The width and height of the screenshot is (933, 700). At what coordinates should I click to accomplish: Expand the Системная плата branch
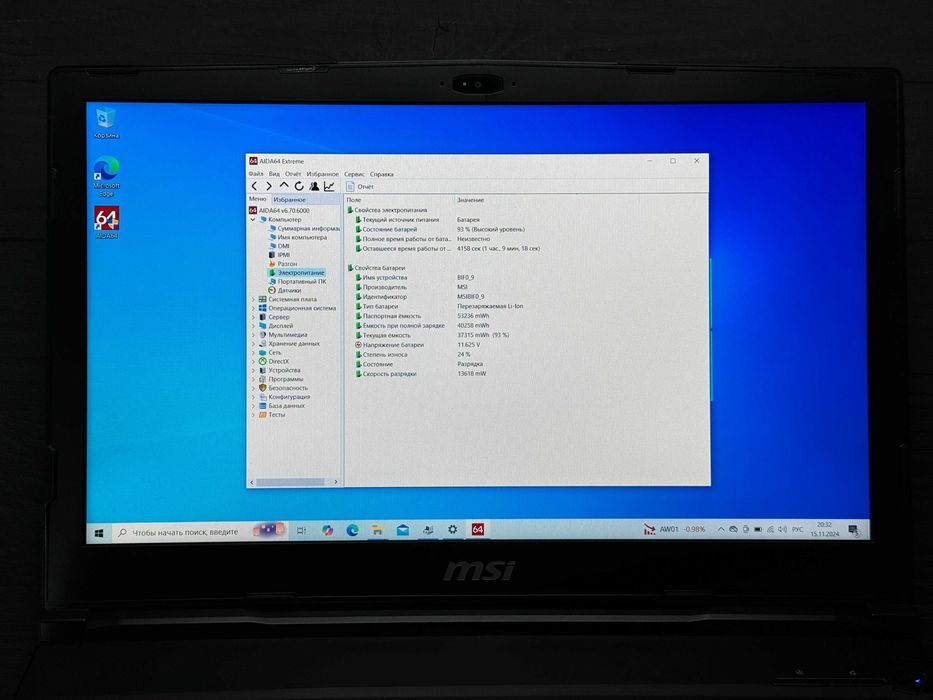(253, 299)
